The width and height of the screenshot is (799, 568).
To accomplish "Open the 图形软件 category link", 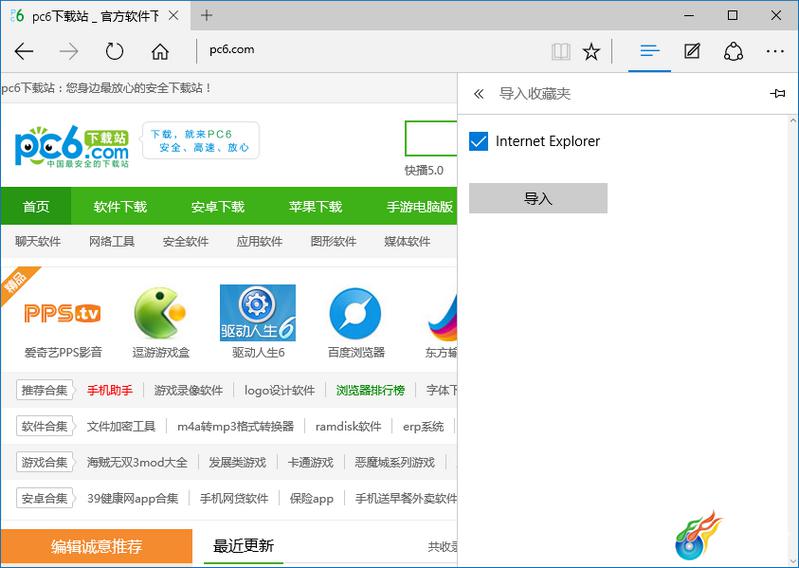I will (333, 241).
